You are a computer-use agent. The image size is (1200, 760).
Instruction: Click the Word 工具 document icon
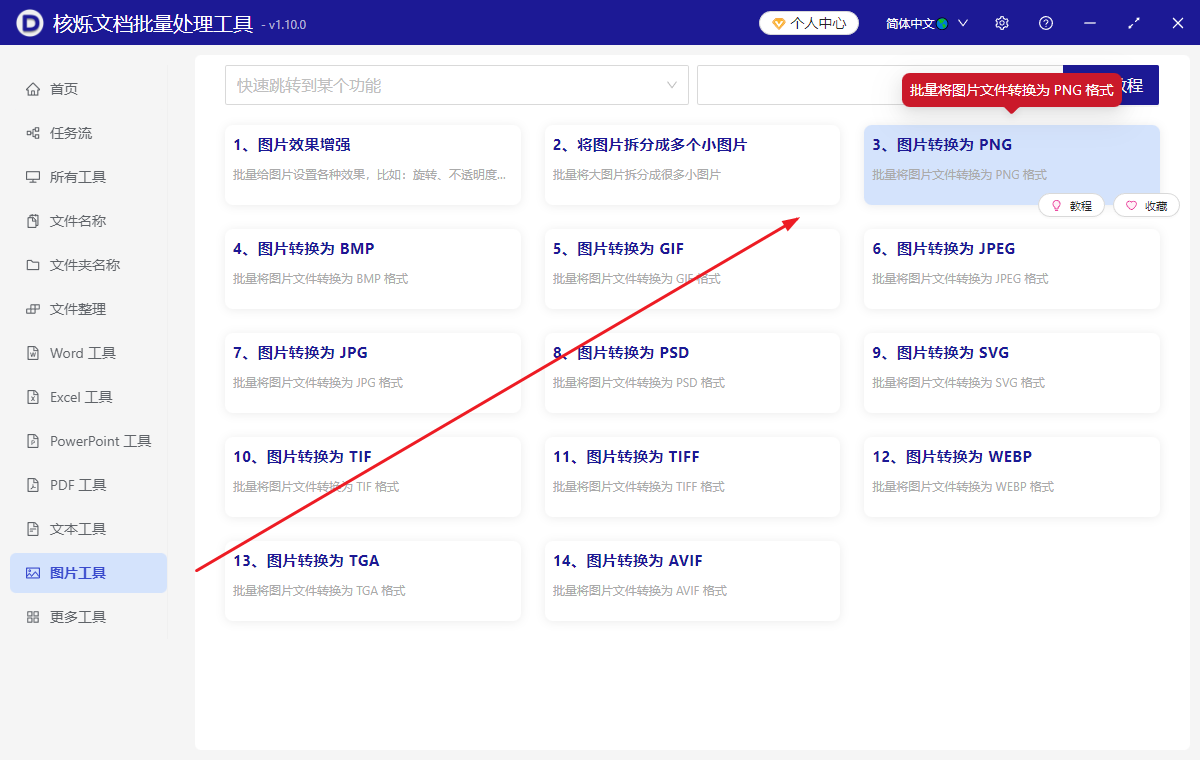(33, 353)
